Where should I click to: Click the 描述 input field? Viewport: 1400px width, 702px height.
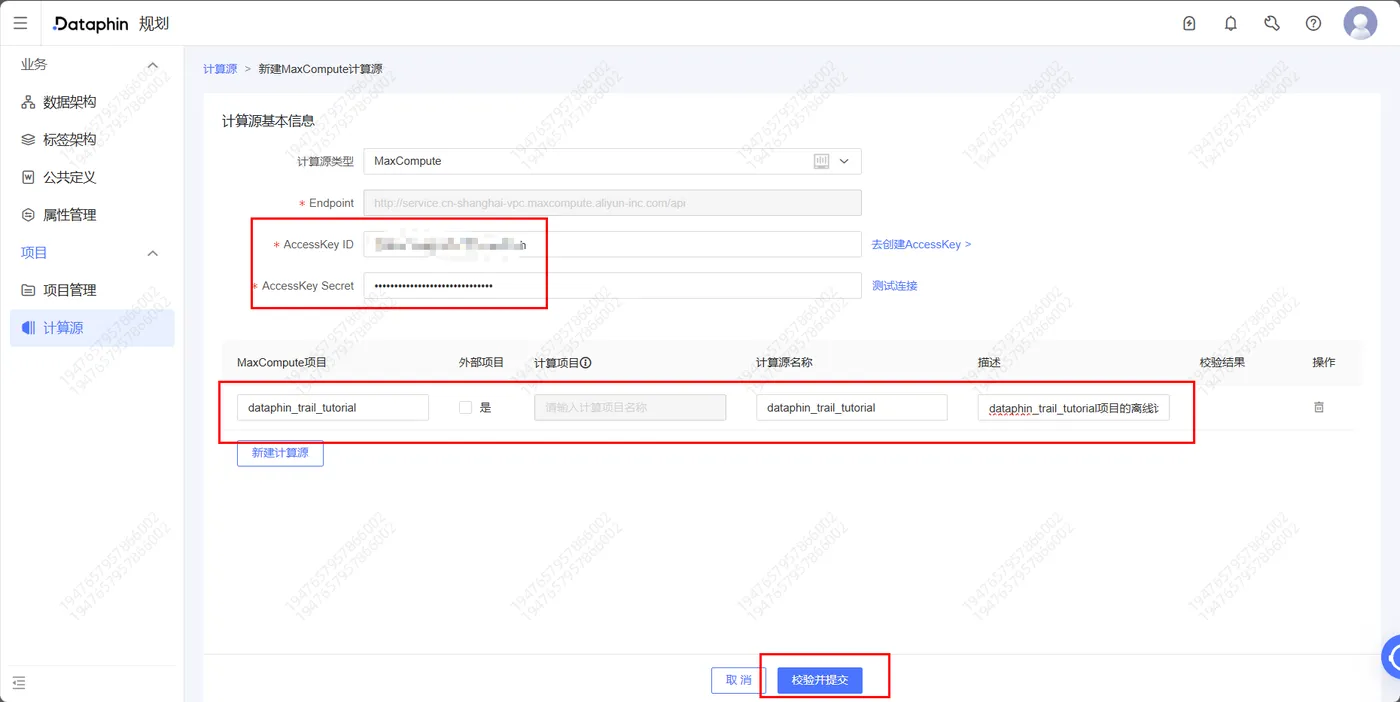pos(1074,407)
